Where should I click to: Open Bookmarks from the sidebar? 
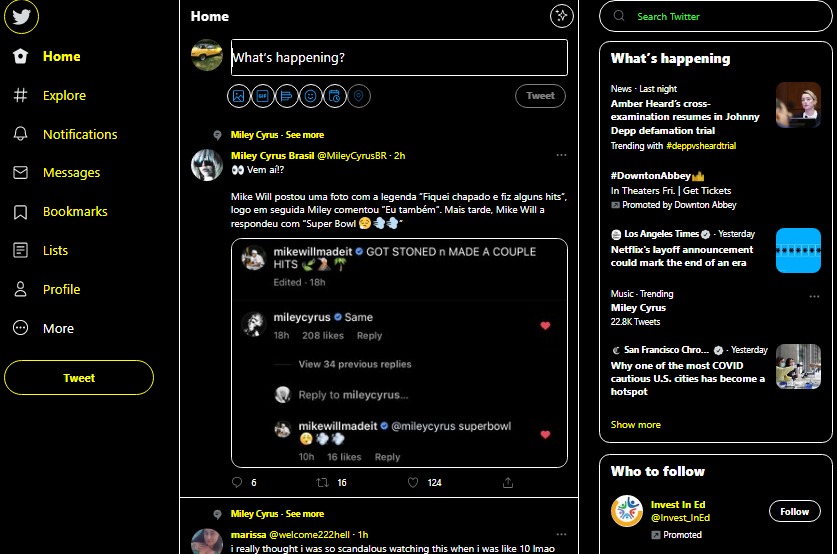[x=60, y=211]
